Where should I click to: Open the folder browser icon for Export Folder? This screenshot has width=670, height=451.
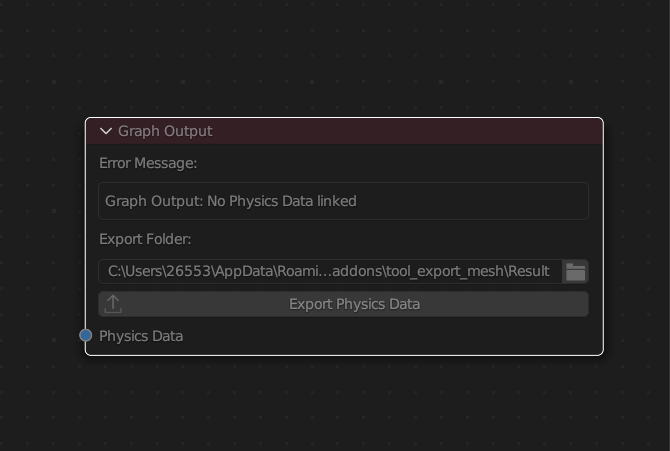575,271
